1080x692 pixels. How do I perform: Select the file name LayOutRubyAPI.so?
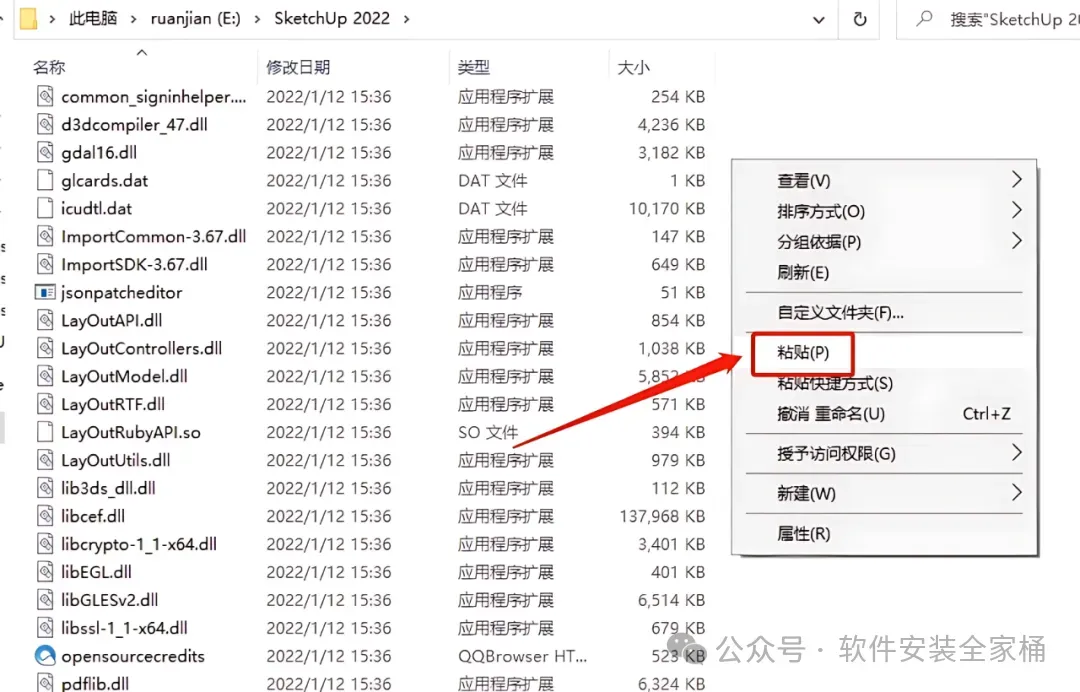[131, 432]
